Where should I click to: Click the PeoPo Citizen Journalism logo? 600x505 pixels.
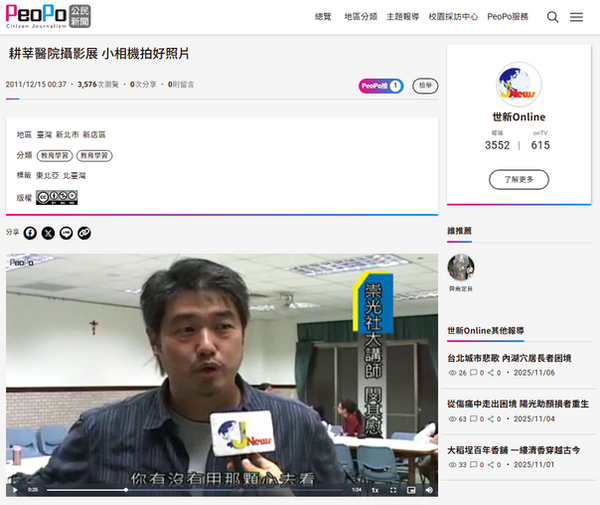[48, 16]
